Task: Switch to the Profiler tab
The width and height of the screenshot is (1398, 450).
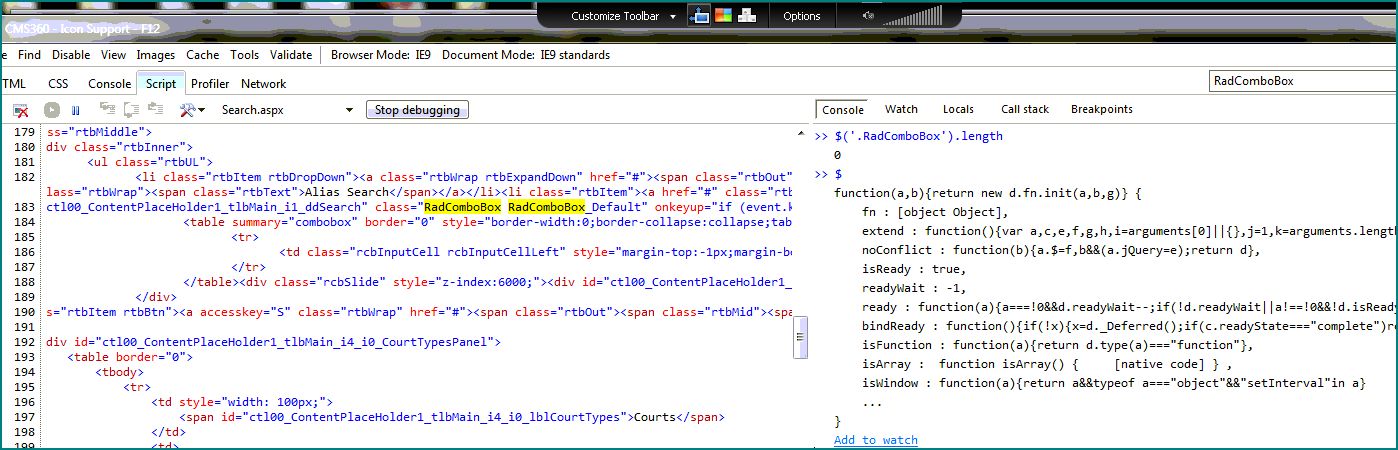Action: point(210,84)
